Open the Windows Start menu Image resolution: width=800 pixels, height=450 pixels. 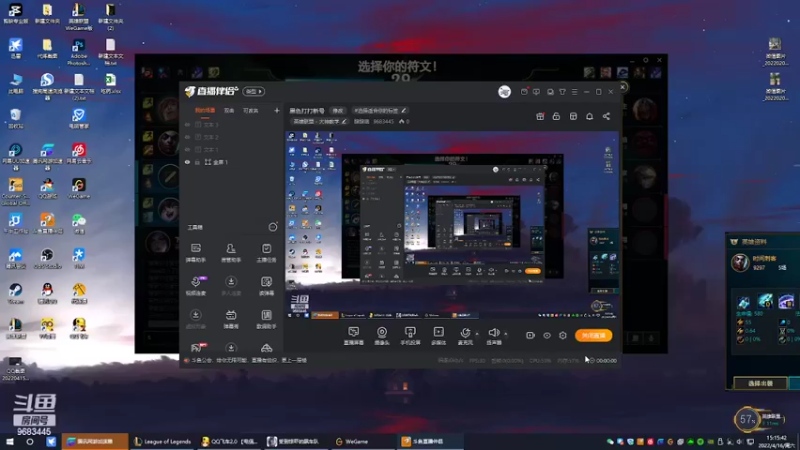click(x=10, y=441)
